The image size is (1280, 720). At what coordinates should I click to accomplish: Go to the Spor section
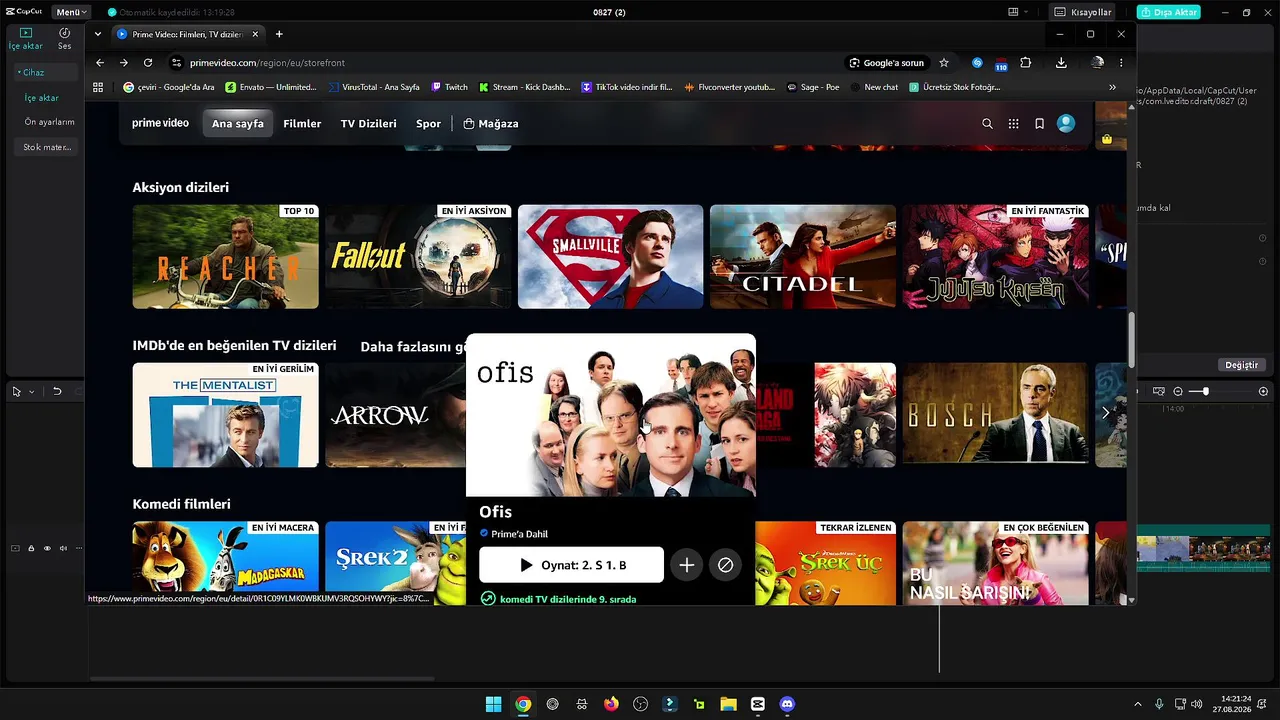(428, 124)
